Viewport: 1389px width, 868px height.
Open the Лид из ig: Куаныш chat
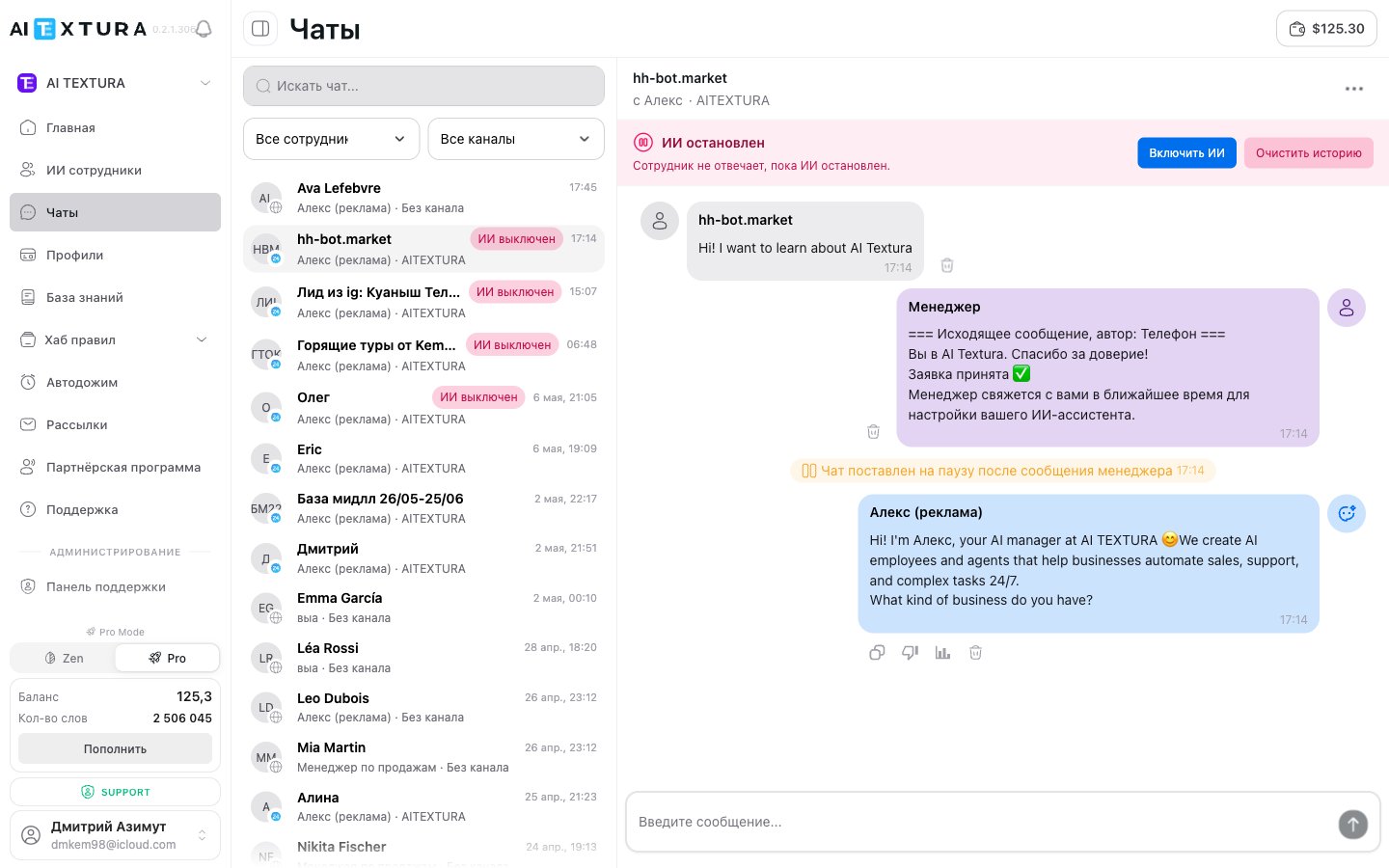coord(423,302)
